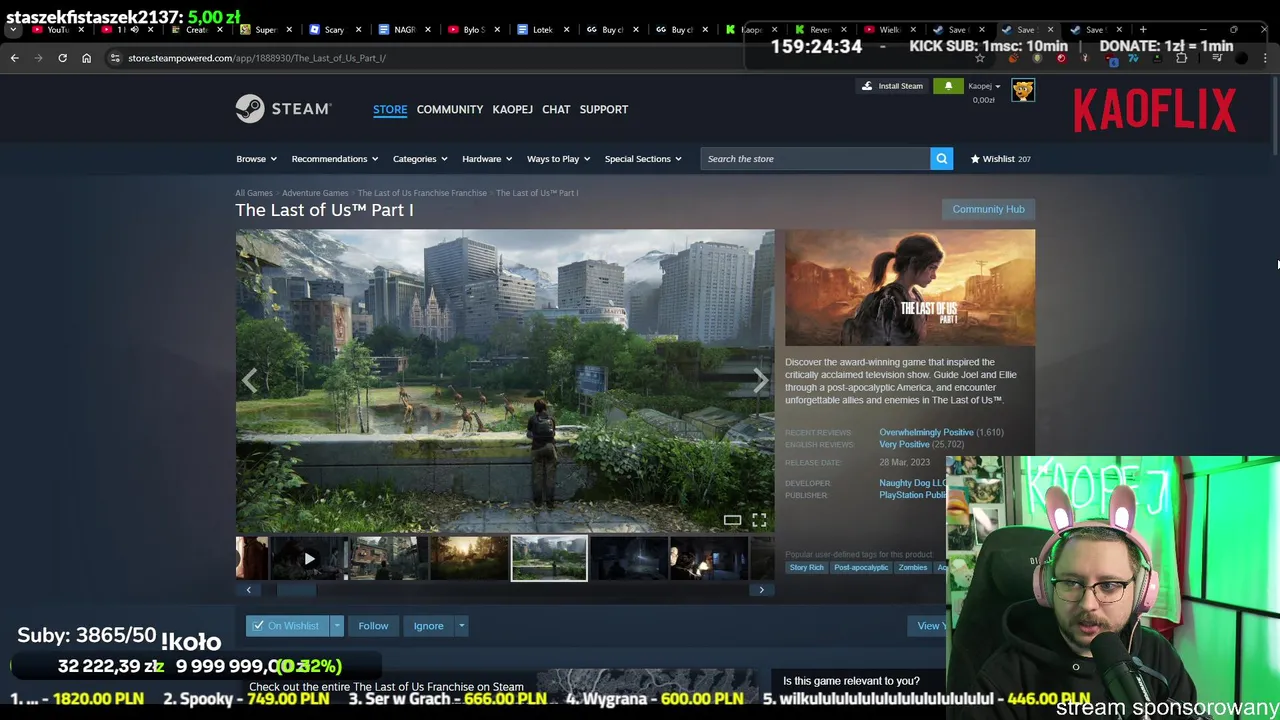Play the video trailer thumbnail

point(309,559)
